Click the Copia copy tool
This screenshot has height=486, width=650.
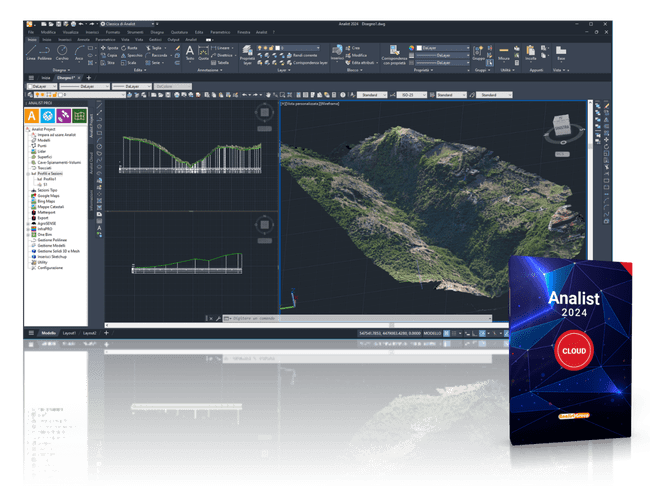[109, 55]
